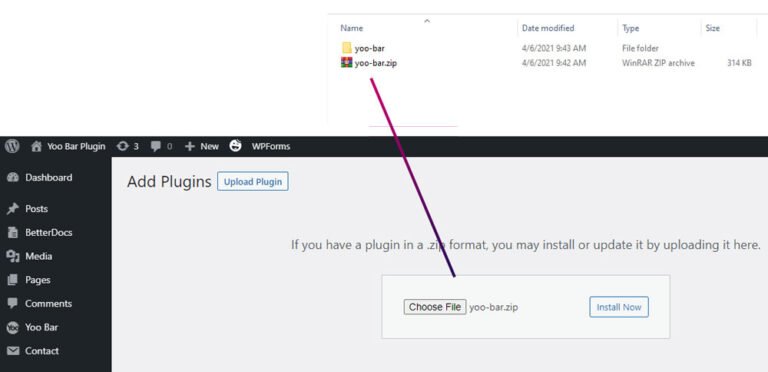Click the Upload Plugin button
Image resolution: width=768 pixels, height=372 pixels.
[253, 182]
